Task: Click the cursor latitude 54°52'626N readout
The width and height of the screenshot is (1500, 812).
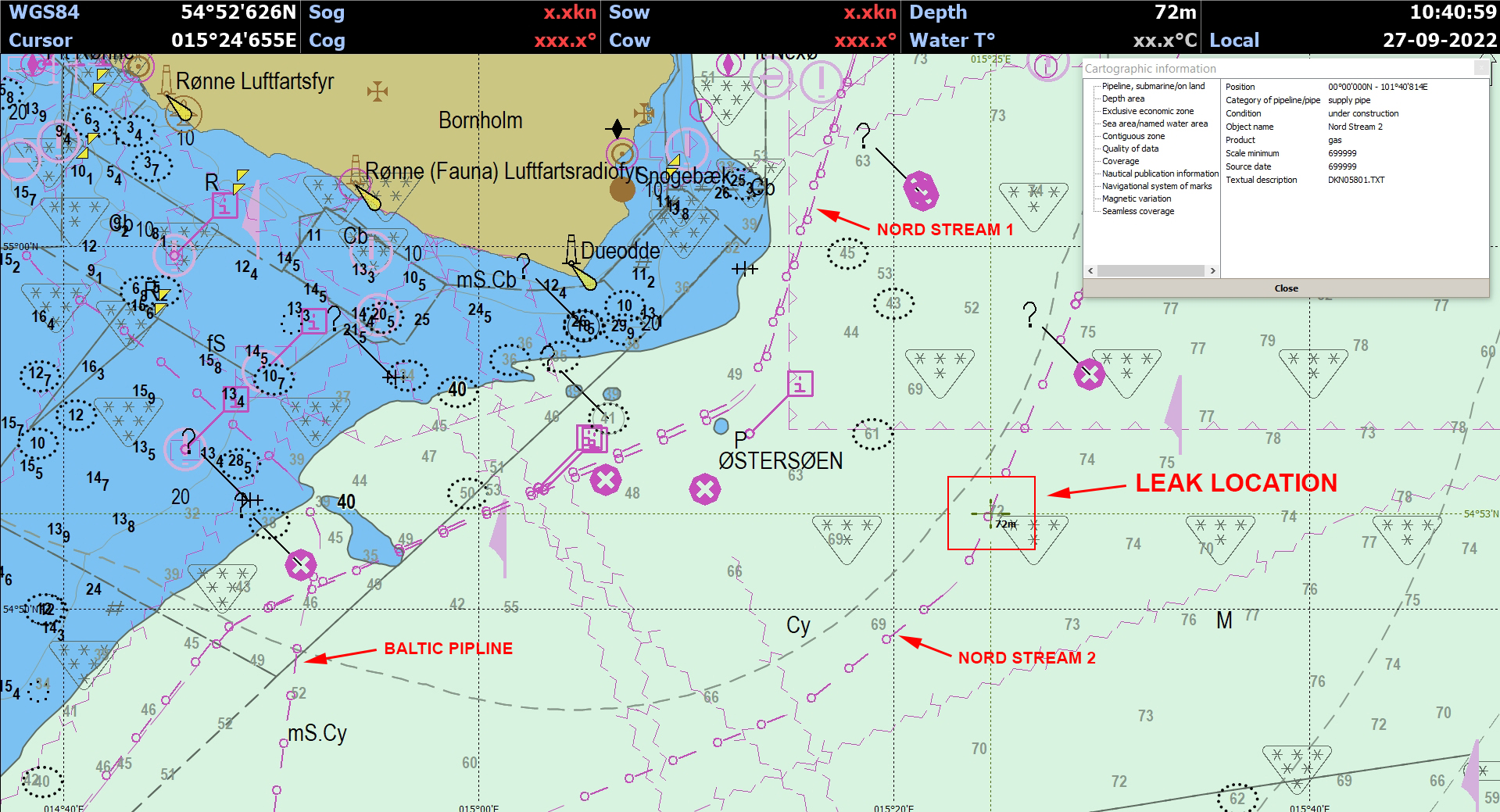Action: pos(238,13)
